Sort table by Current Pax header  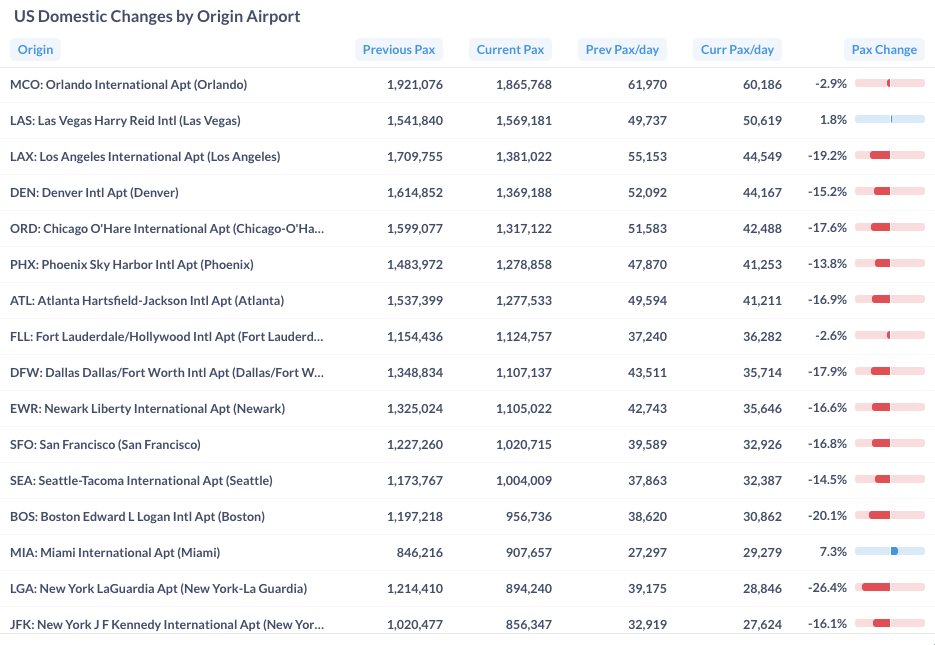510,49
